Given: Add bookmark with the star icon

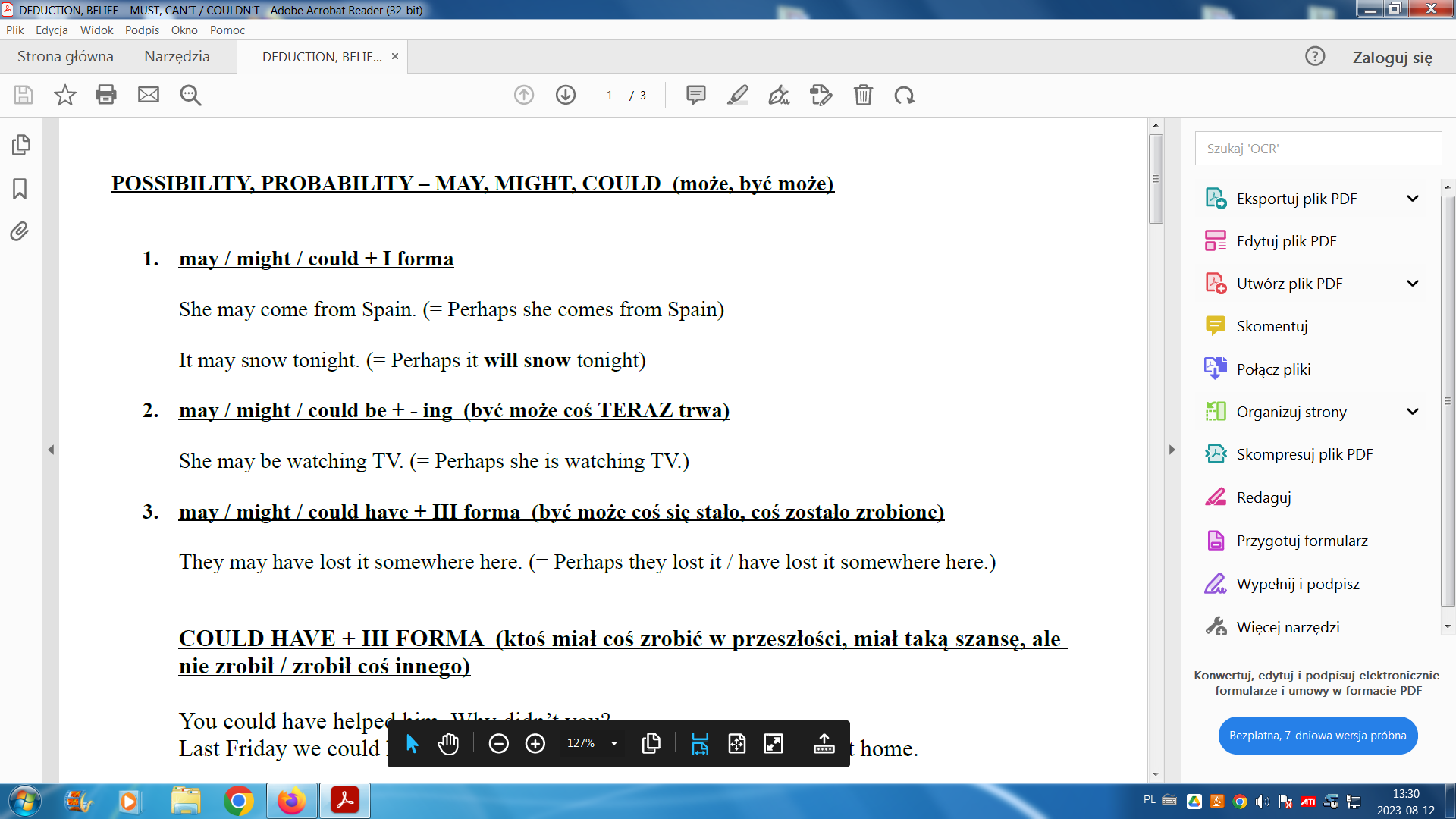Looking at the screenshot, I should pyautogui.click(x=65, y=95).
